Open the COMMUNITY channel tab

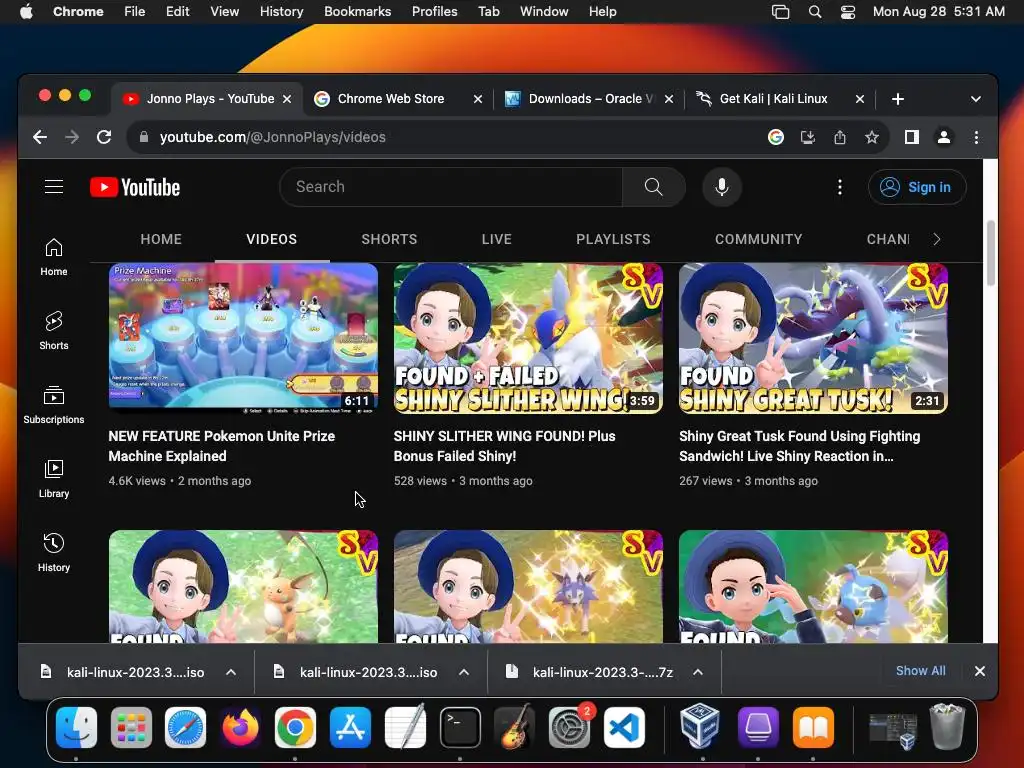coord(758,239)
